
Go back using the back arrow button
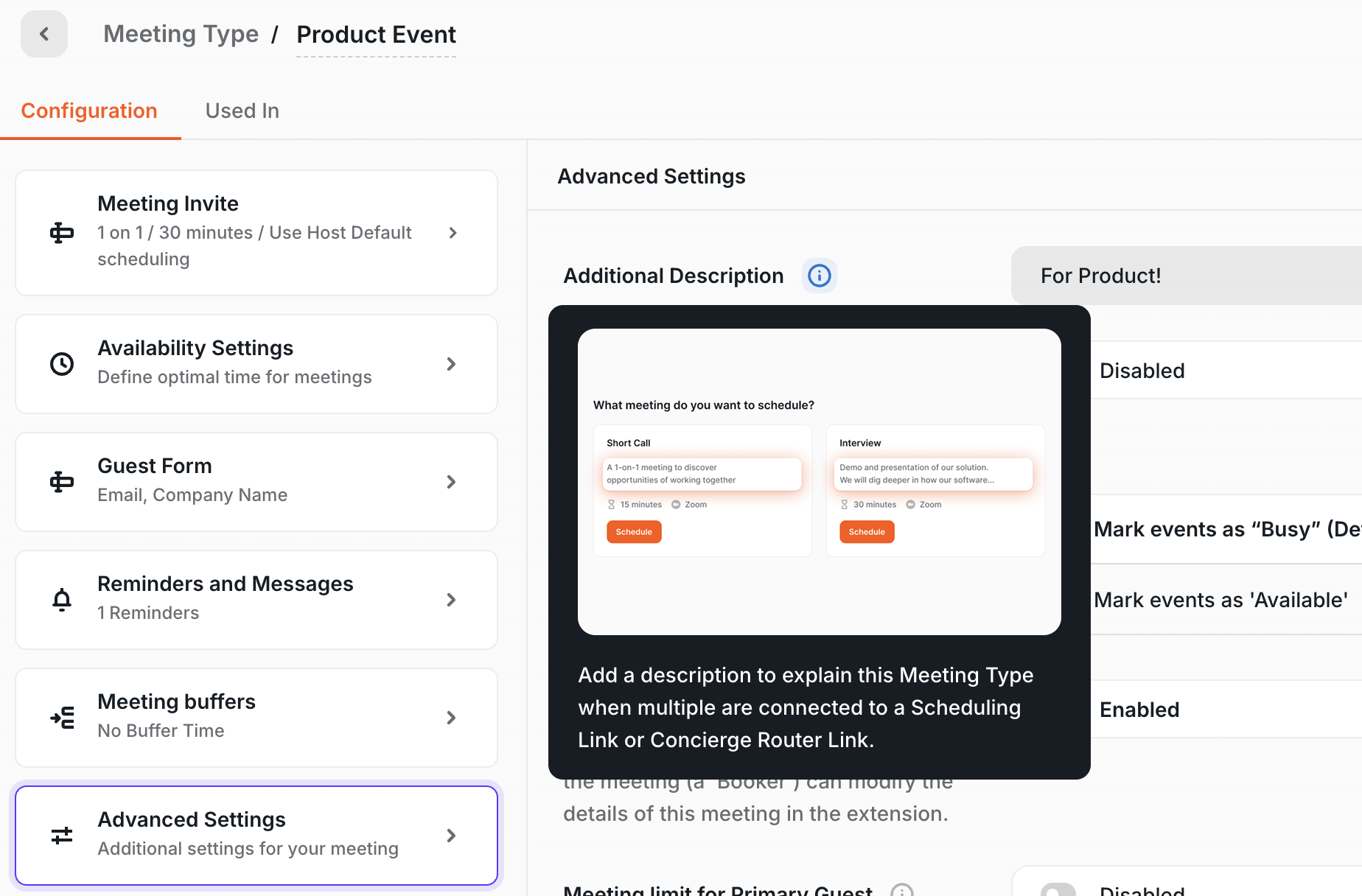click(x=44, y=34)
